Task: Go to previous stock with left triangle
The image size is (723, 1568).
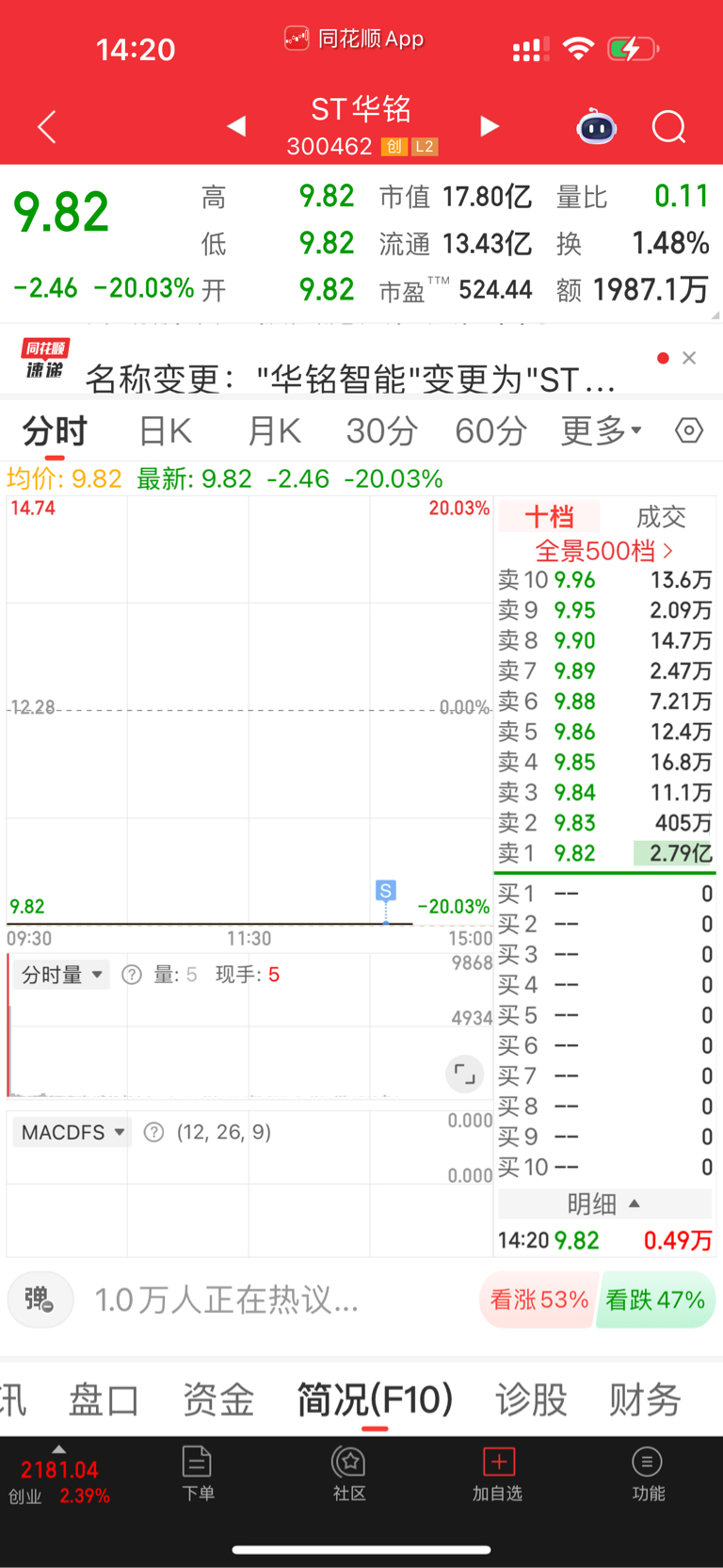Action: click(x=236, y=126)
